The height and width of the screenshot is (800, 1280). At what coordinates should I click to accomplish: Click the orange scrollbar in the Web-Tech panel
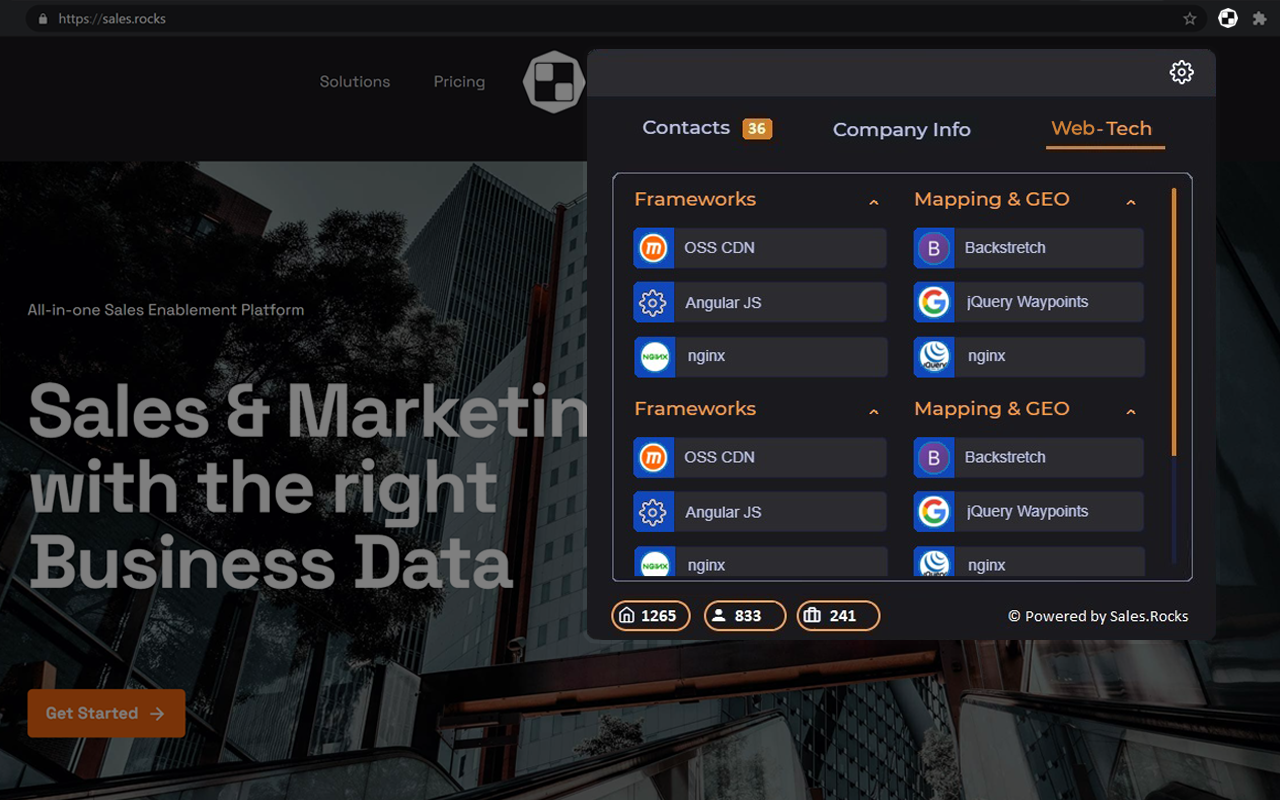pos(1173,320)
